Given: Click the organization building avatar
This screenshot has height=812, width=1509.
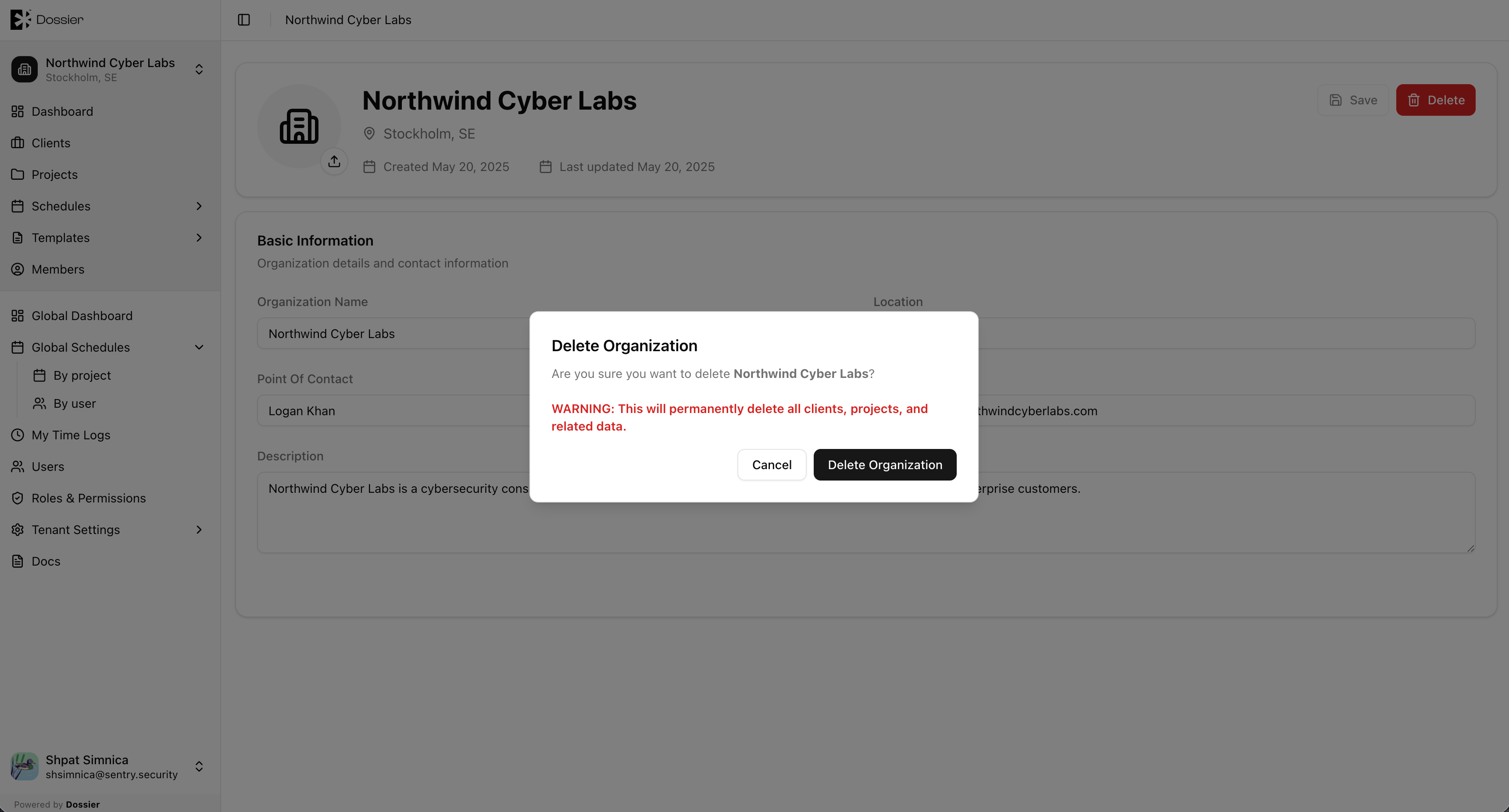Looking at the screenshot, I should point(299,126).
